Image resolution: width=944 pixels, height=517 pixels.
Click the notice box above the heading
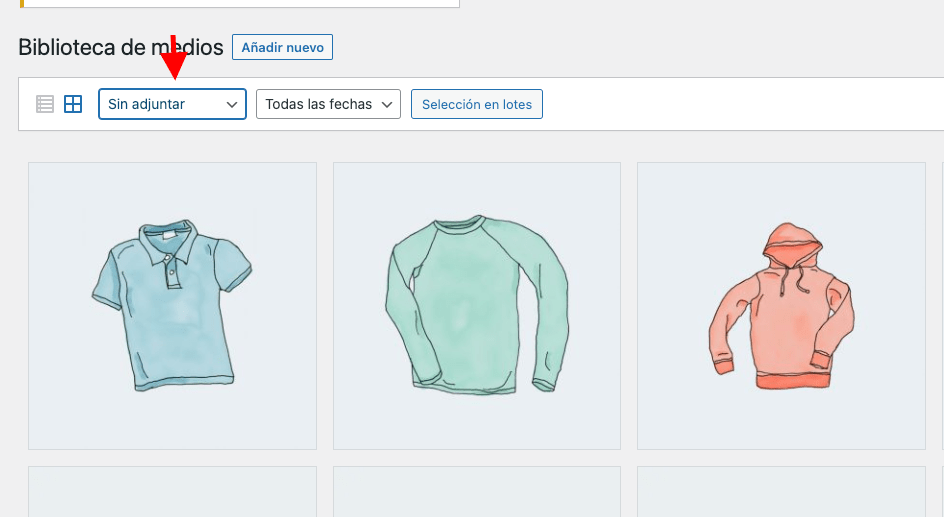pos(240,4)
